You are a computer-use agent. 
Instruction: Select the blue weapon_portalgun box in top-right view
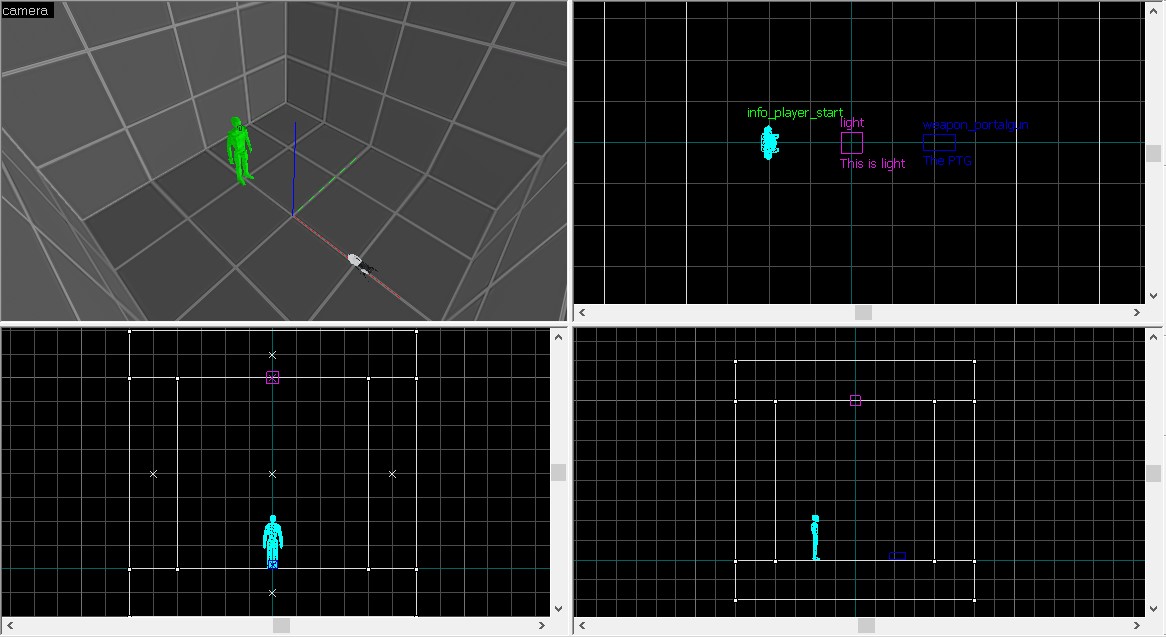939,143
